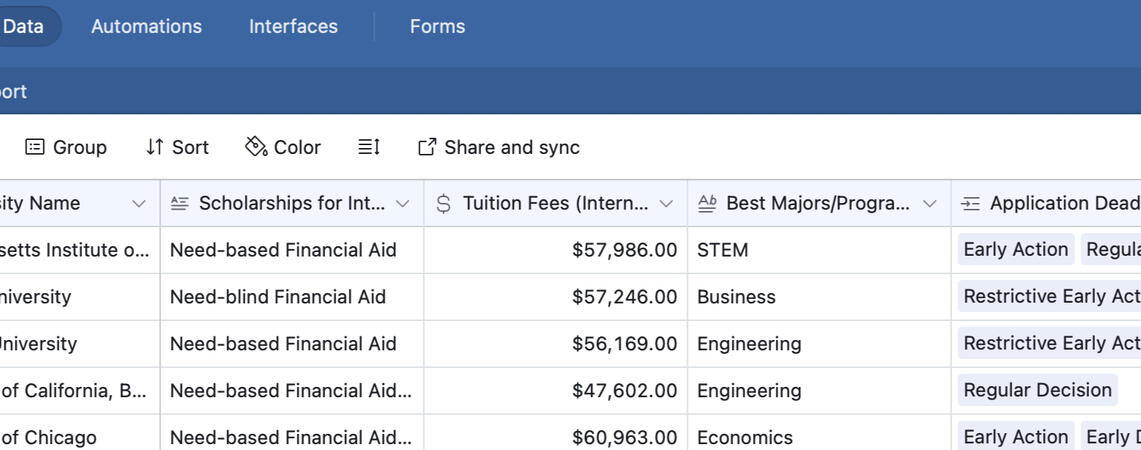Click the long-text icon in the Scholarships header

point(180,203)
